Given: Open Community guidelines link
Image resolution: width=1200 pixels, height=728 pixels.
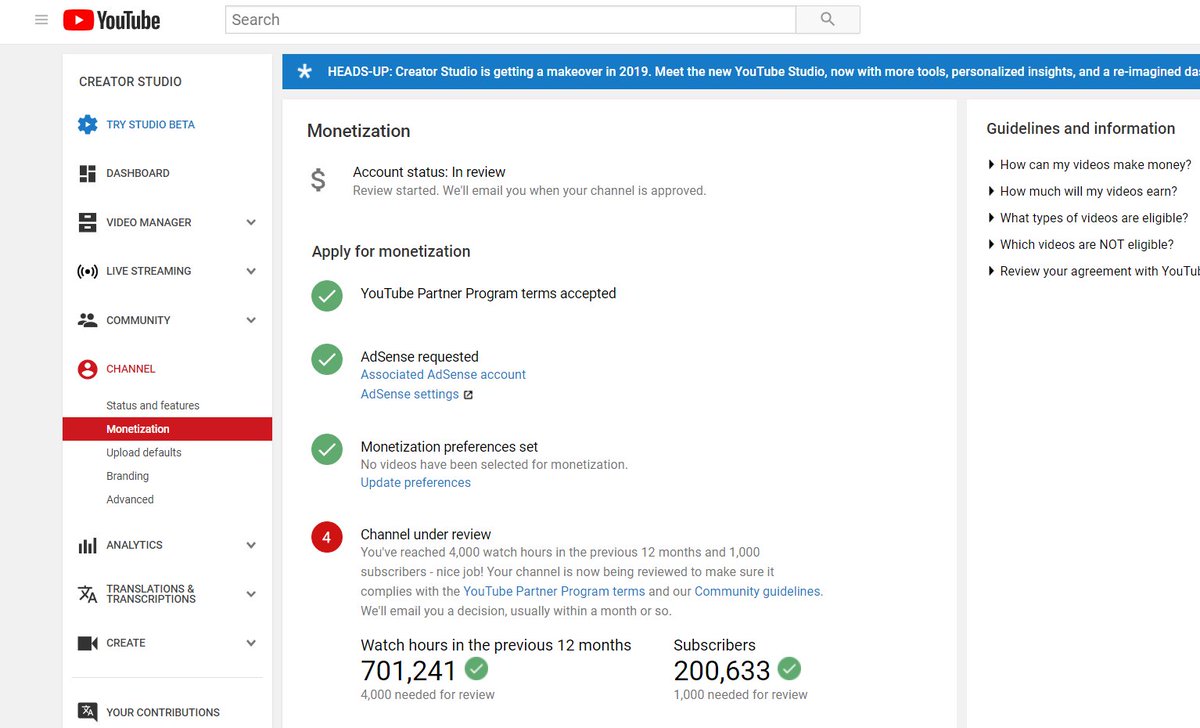Looking at the screenshot, I should pyautogui.click(x=757, y=591).
